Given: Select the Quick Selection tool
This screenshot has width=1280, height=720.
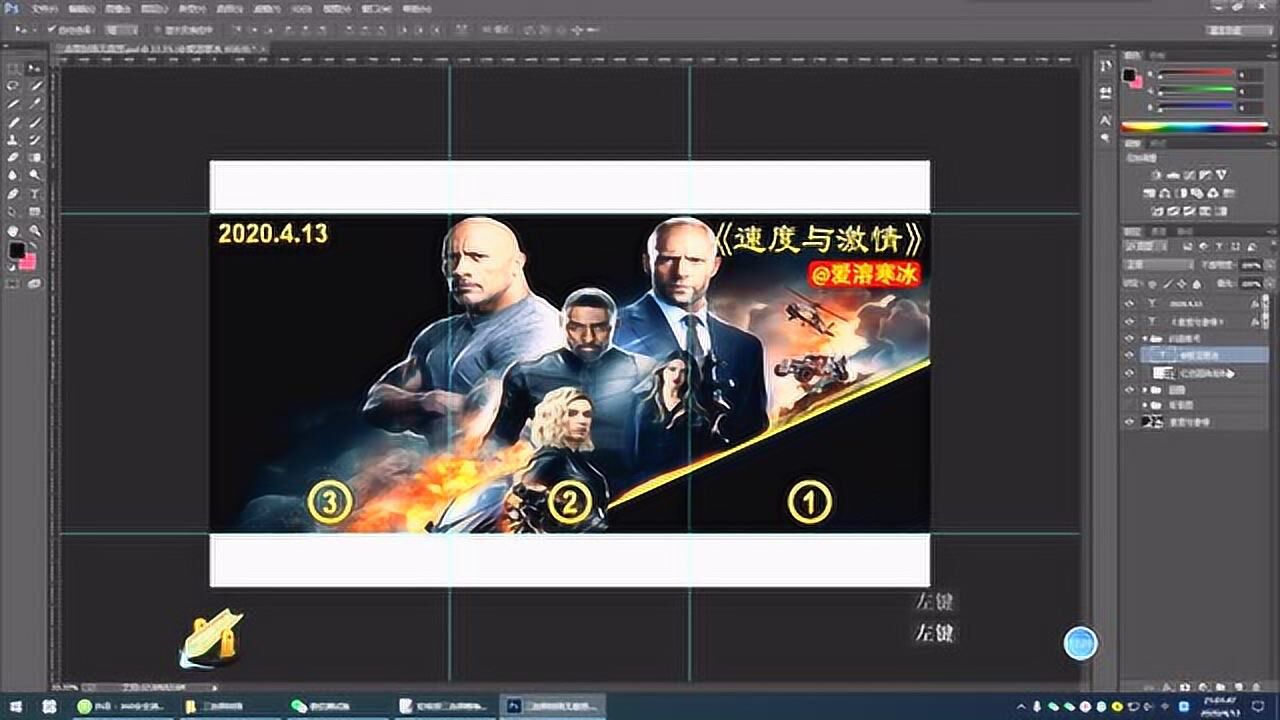Looking at the screenshot, I should 35,85.
